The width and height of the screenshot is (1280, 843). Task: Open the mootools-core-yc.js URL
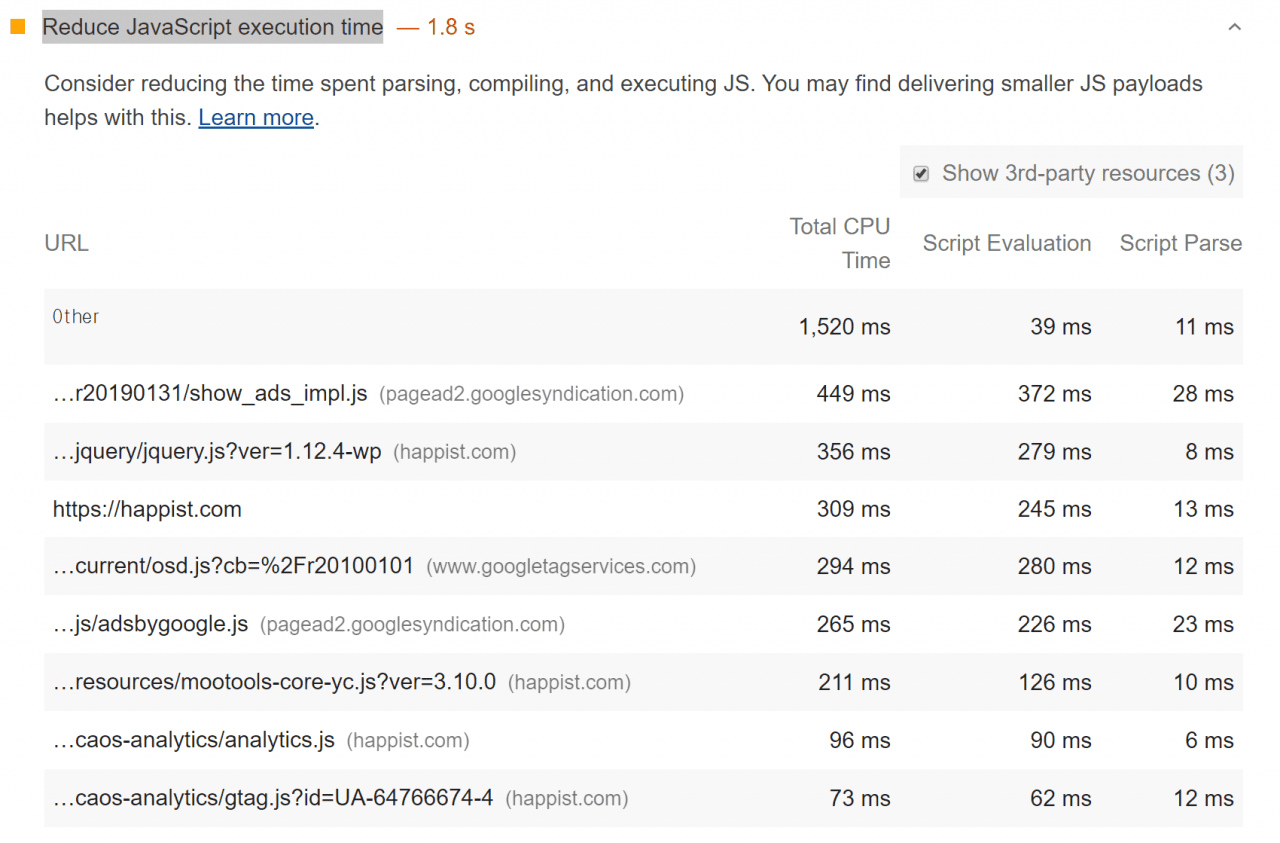coord(274,682)
